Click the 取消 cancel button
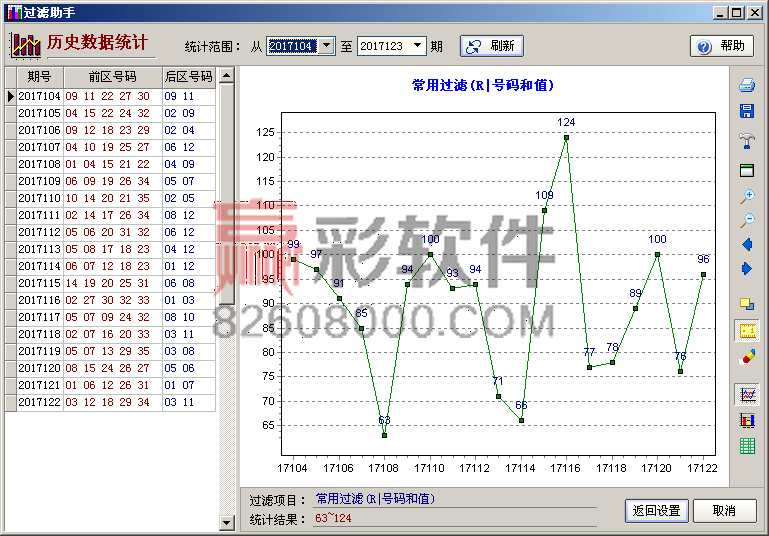The image size is (769, 536). (x=723, y=510)
